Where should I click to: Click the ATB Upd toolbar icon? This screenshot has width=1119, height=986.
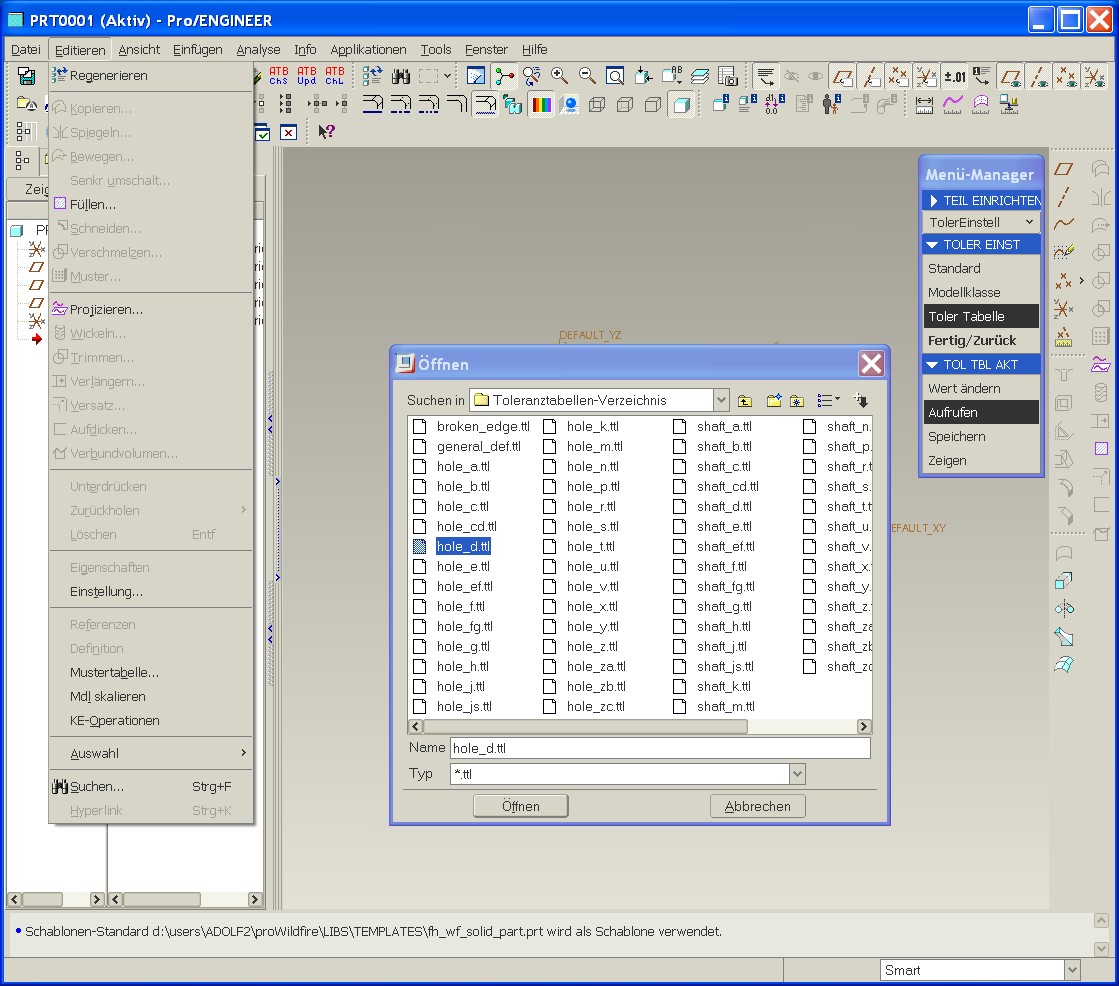307,76
